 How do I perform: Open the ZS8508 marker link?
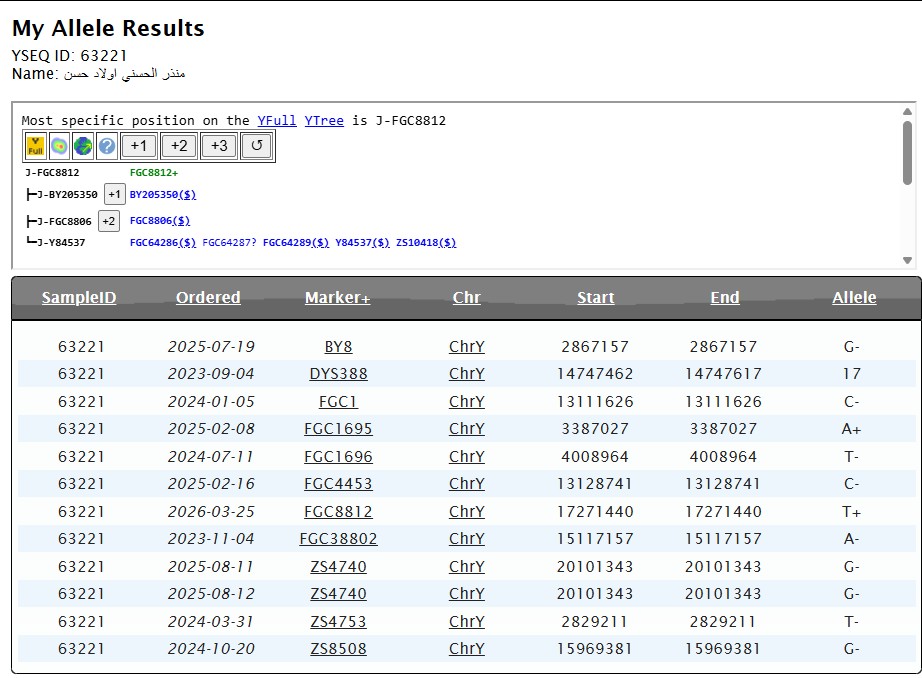pos(338,649)
